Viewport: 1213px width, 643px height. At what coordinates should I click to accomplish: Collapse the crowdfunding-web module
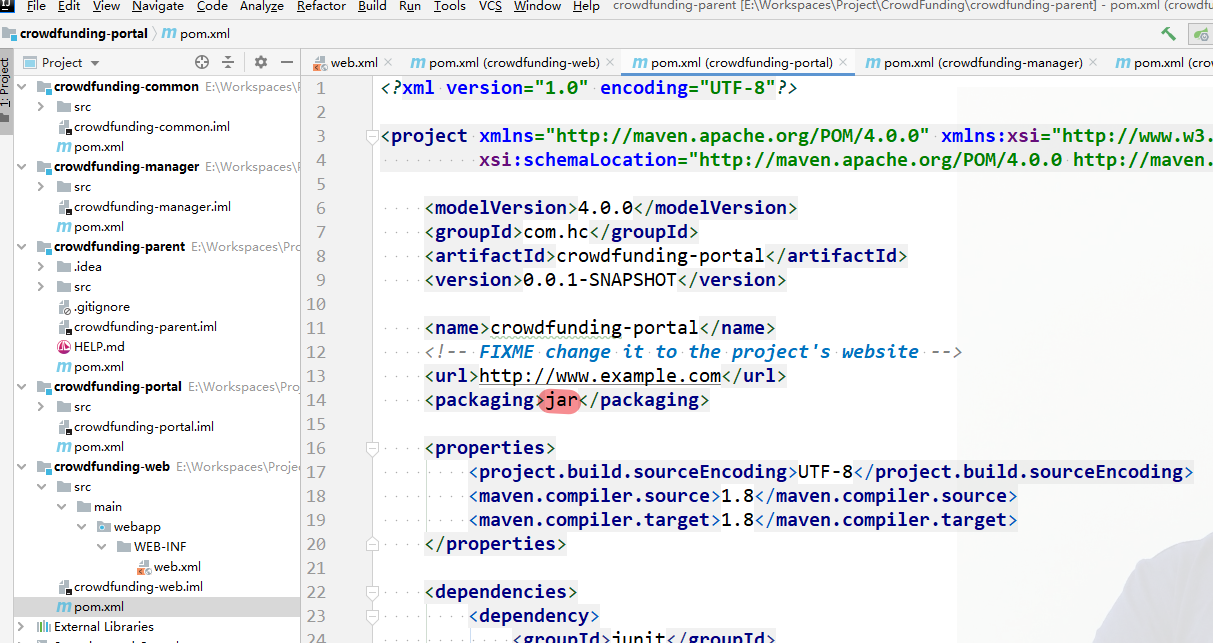click(22, 467)
